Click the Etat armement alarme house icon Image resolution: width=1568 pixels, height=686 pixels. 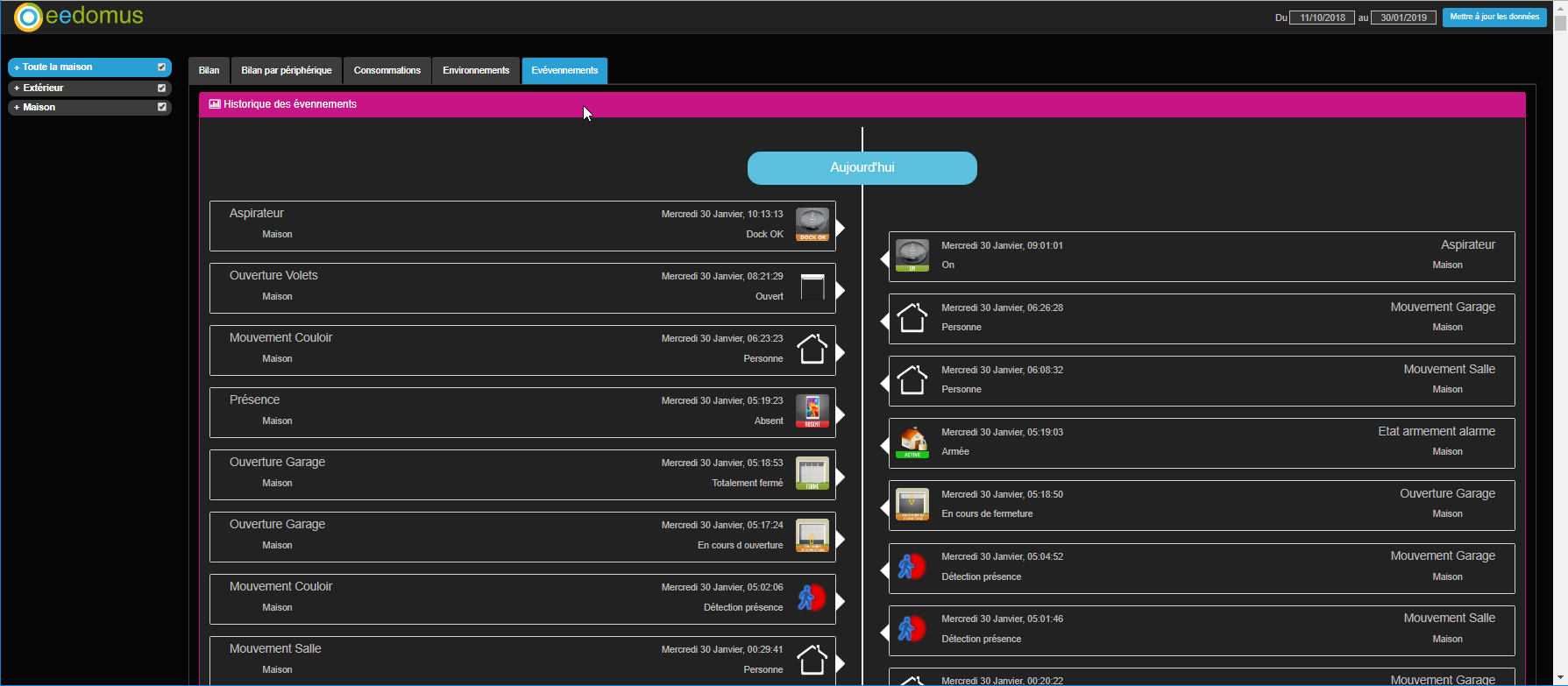(x=912, y=442)
